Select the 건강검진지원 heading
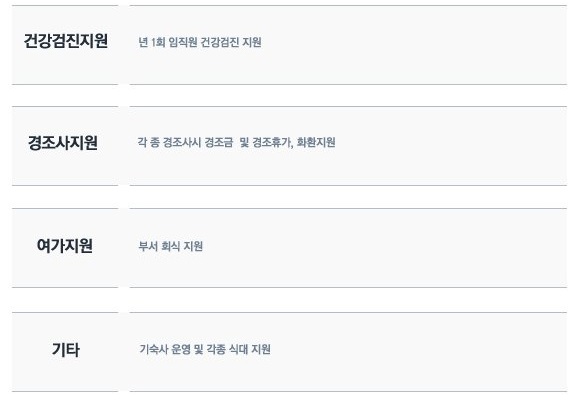The width and height of the screenshot is (585, 411). (66, 41)
